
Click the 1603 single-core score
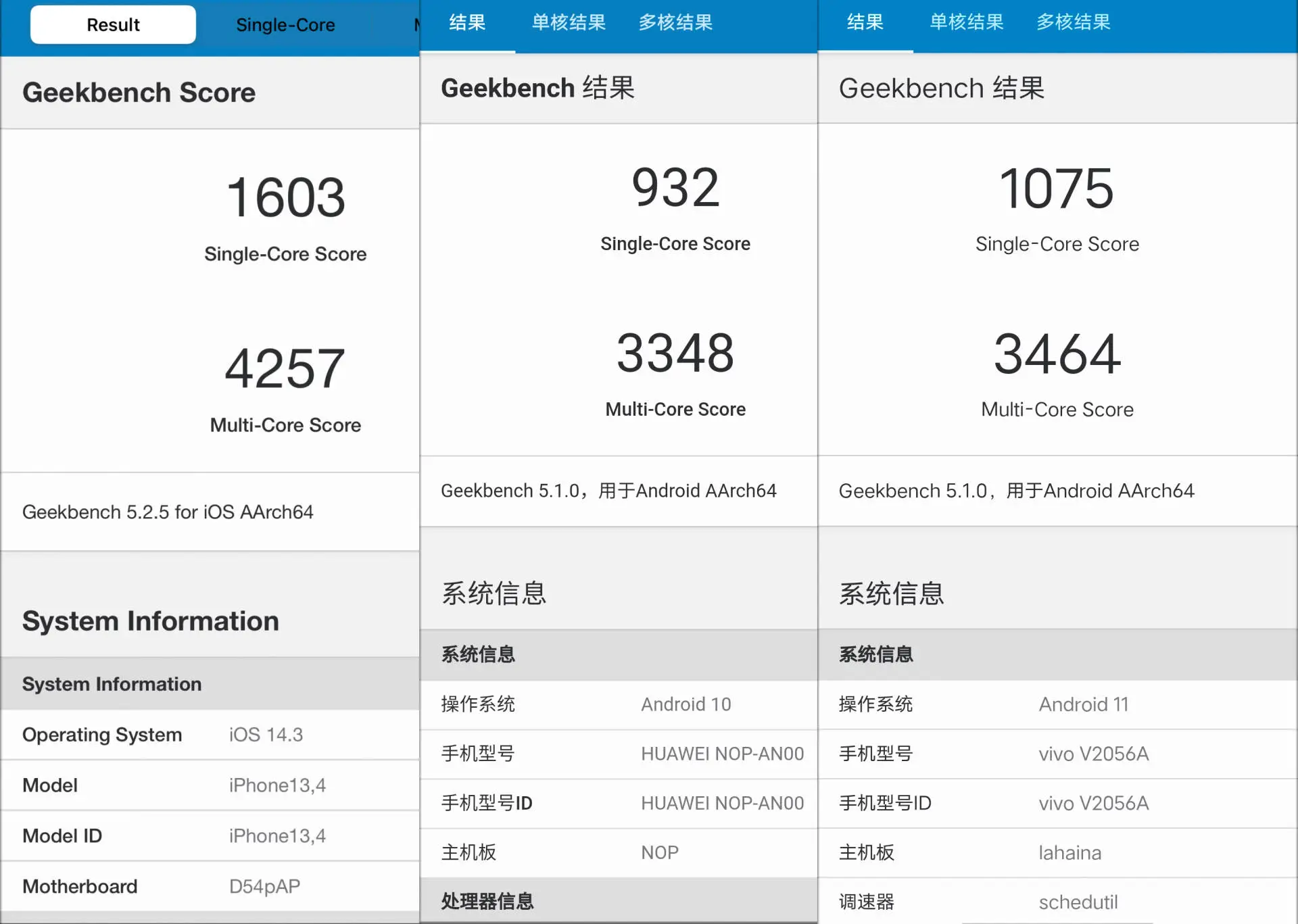tap(285, 197)
